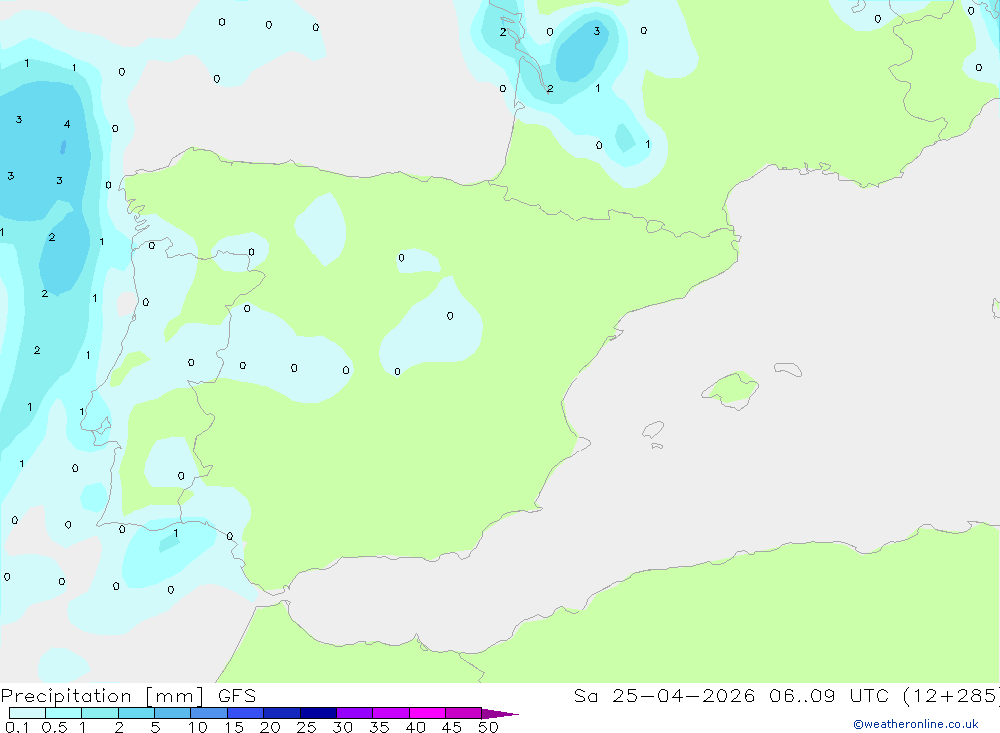Select the 5–10 mm legend color swatch

[173, 713]
